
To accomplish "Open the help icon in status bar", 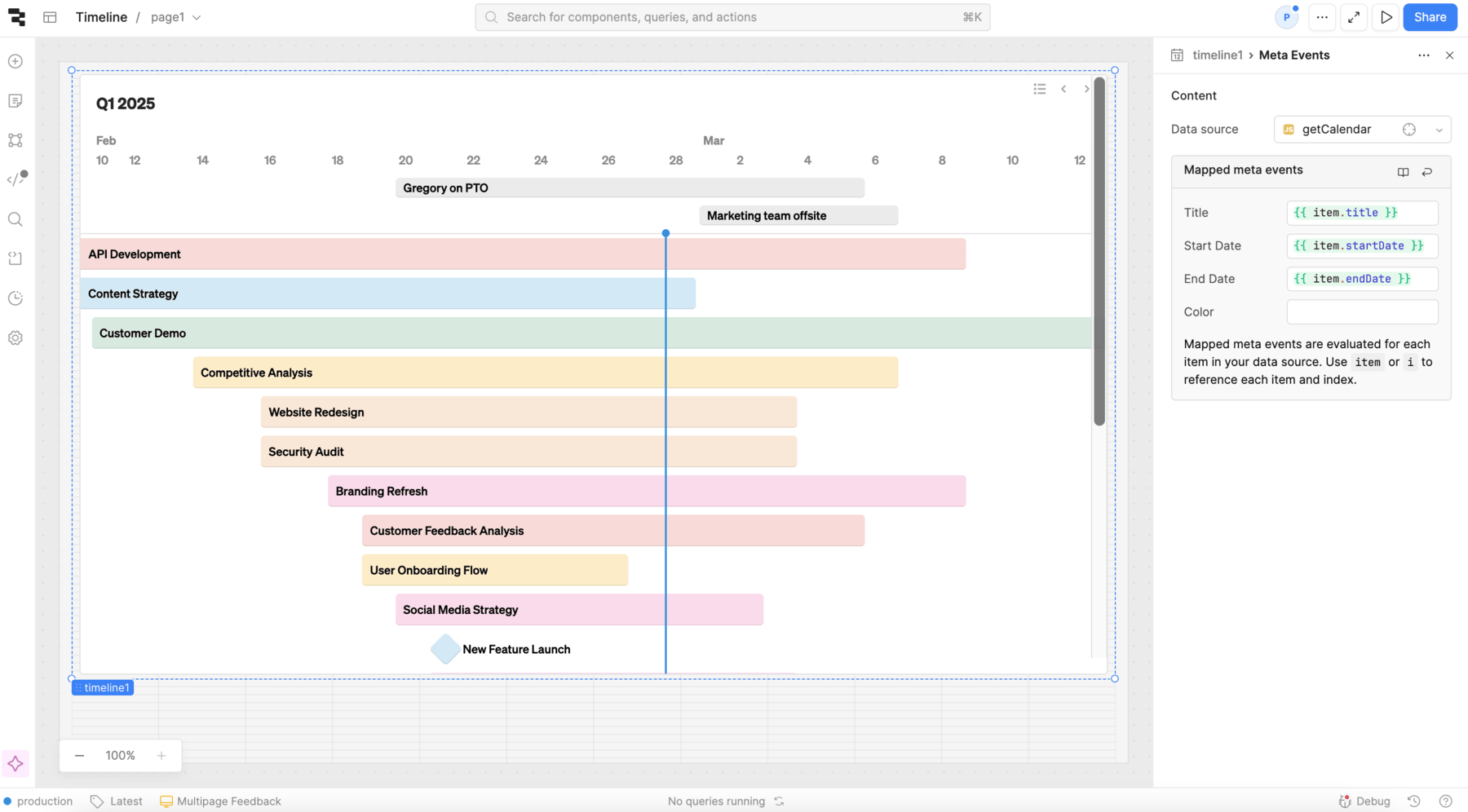I will (1446, 801).
